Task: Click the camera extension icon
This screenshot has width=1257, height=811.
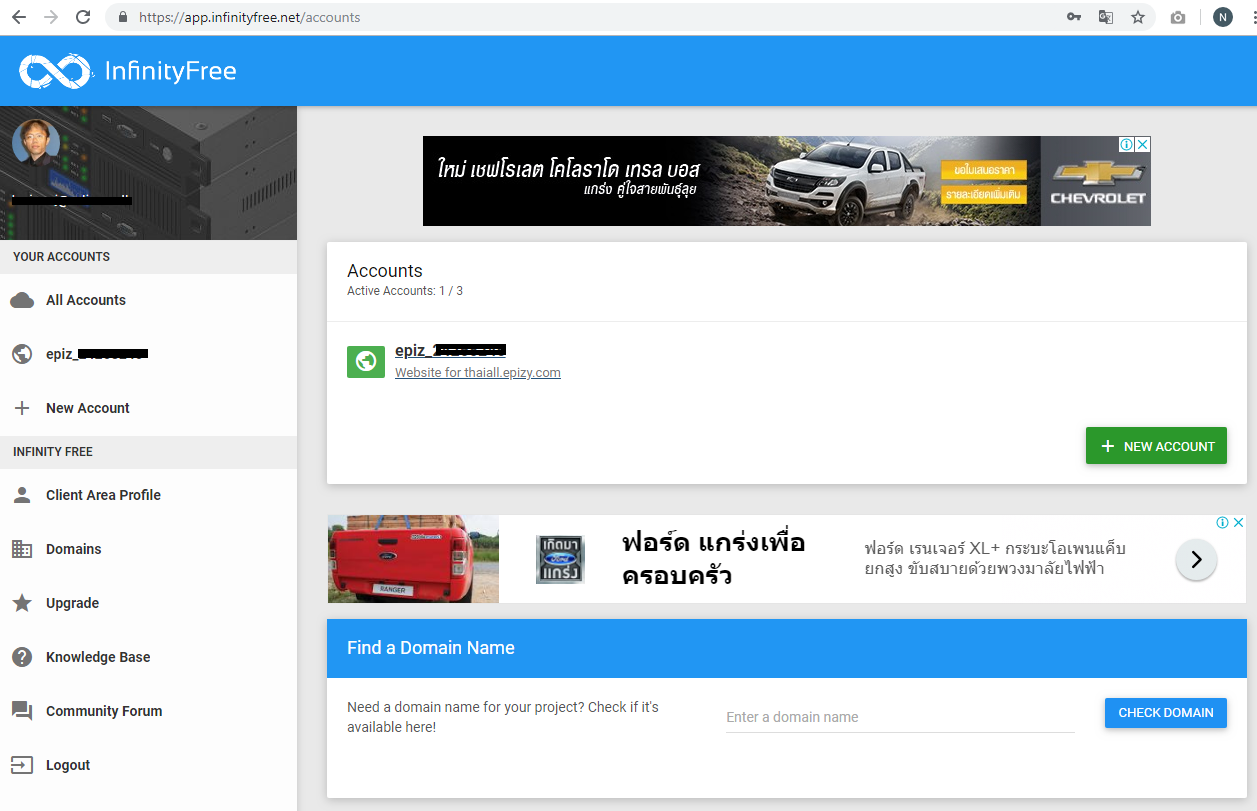Action: 1178,17
